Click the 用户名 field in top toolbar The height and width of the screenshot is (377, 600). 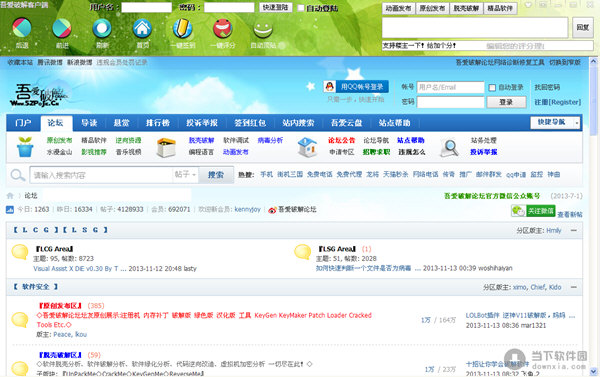147,8
